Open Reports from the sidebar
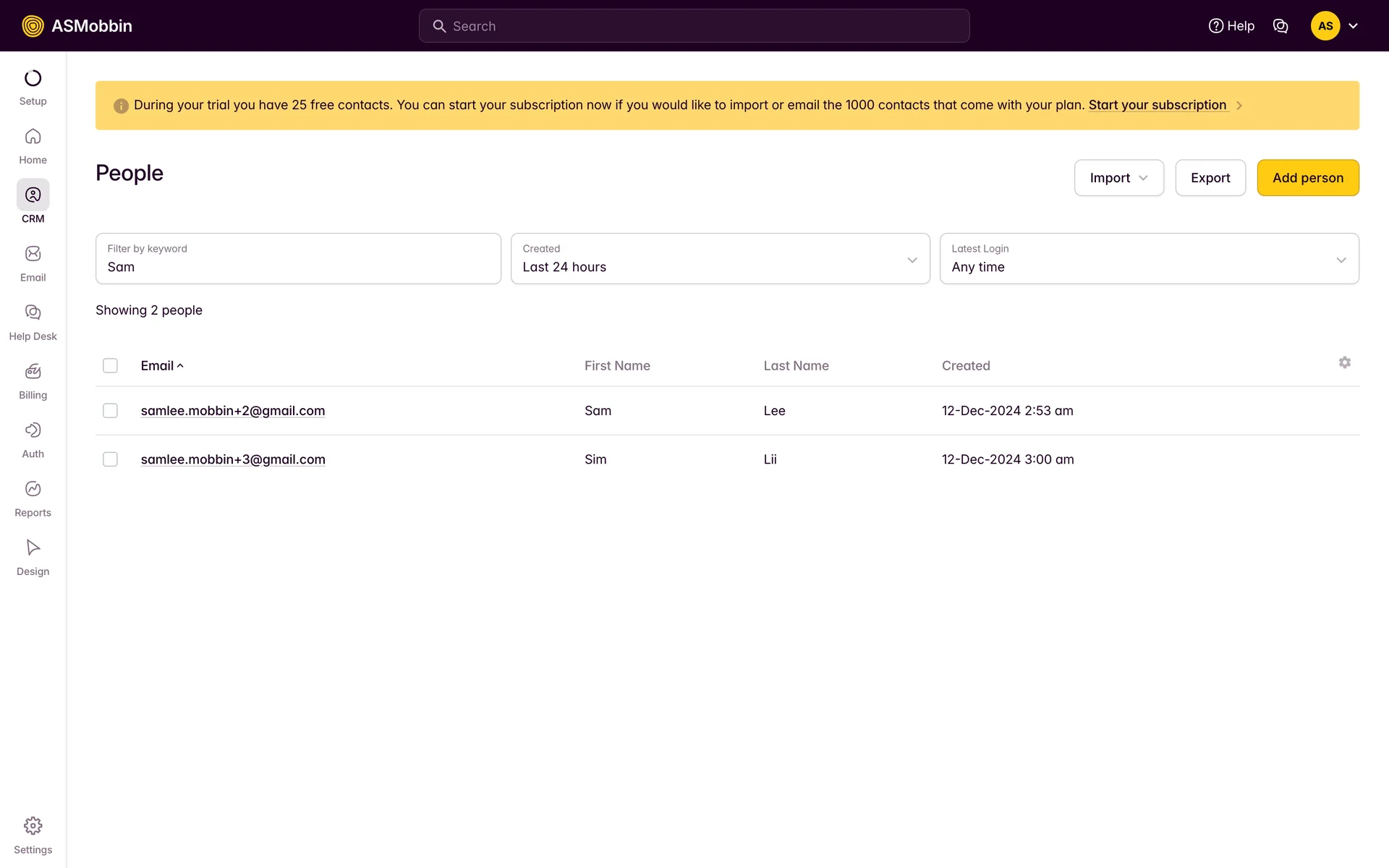1389x868 pixels. point(33,489)
